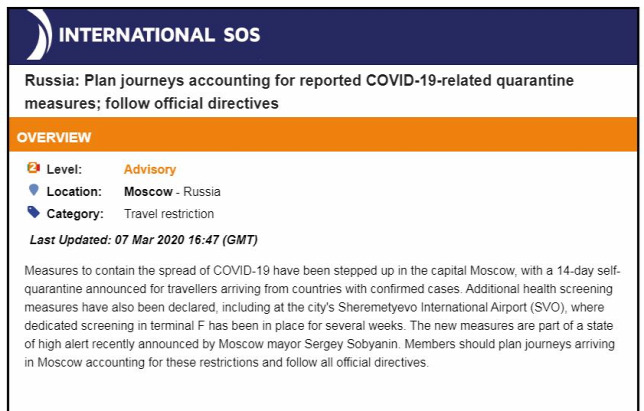Click the COVID-19 mention in overview paragraph
This screenshot has width=644, height=411.
242,271
